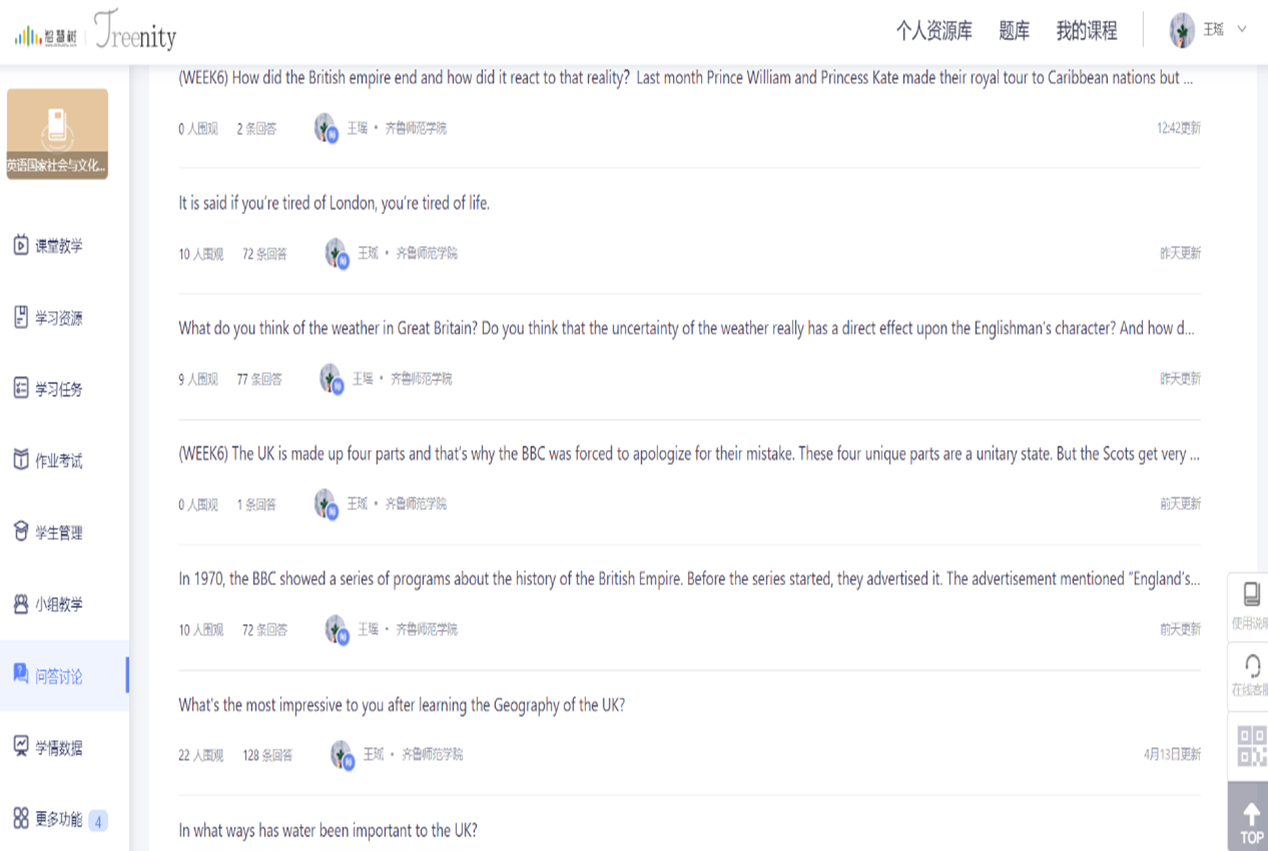Open 学习资源 via its sidebar icon
The image size is (1268, 851).
coord(21,318)
